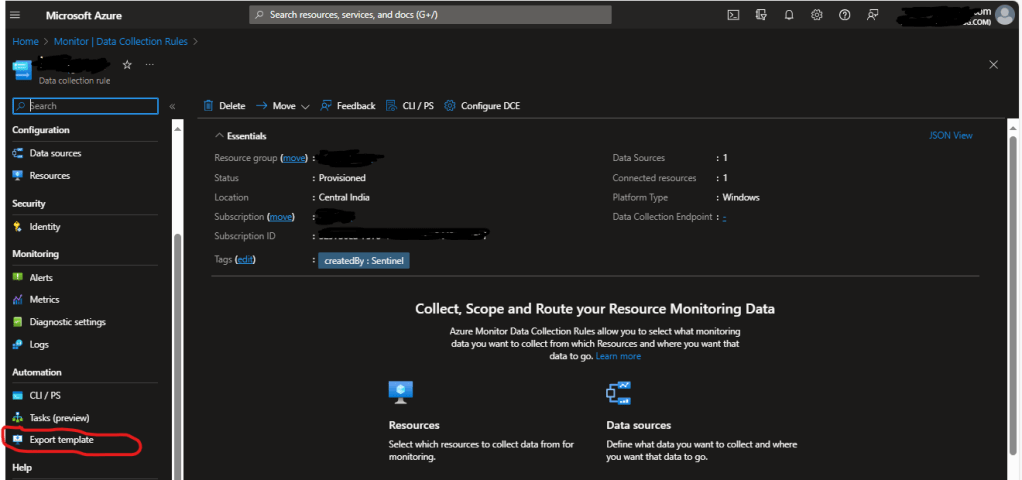Click the Home breadcrumb link

tap(25, 41)
